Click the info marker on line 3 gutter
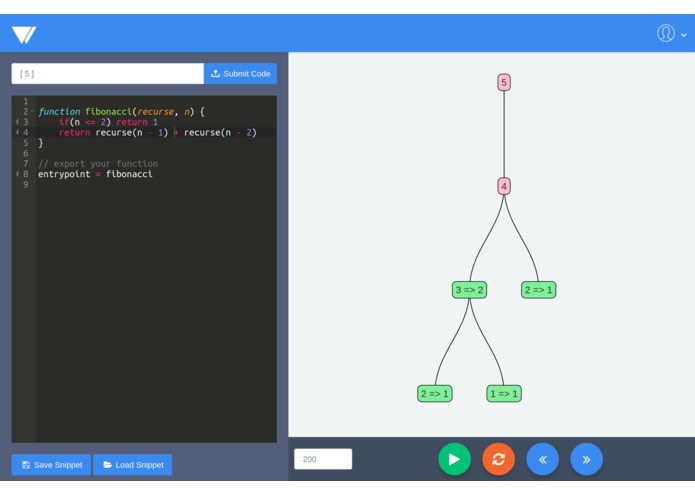 click(17, 122)
